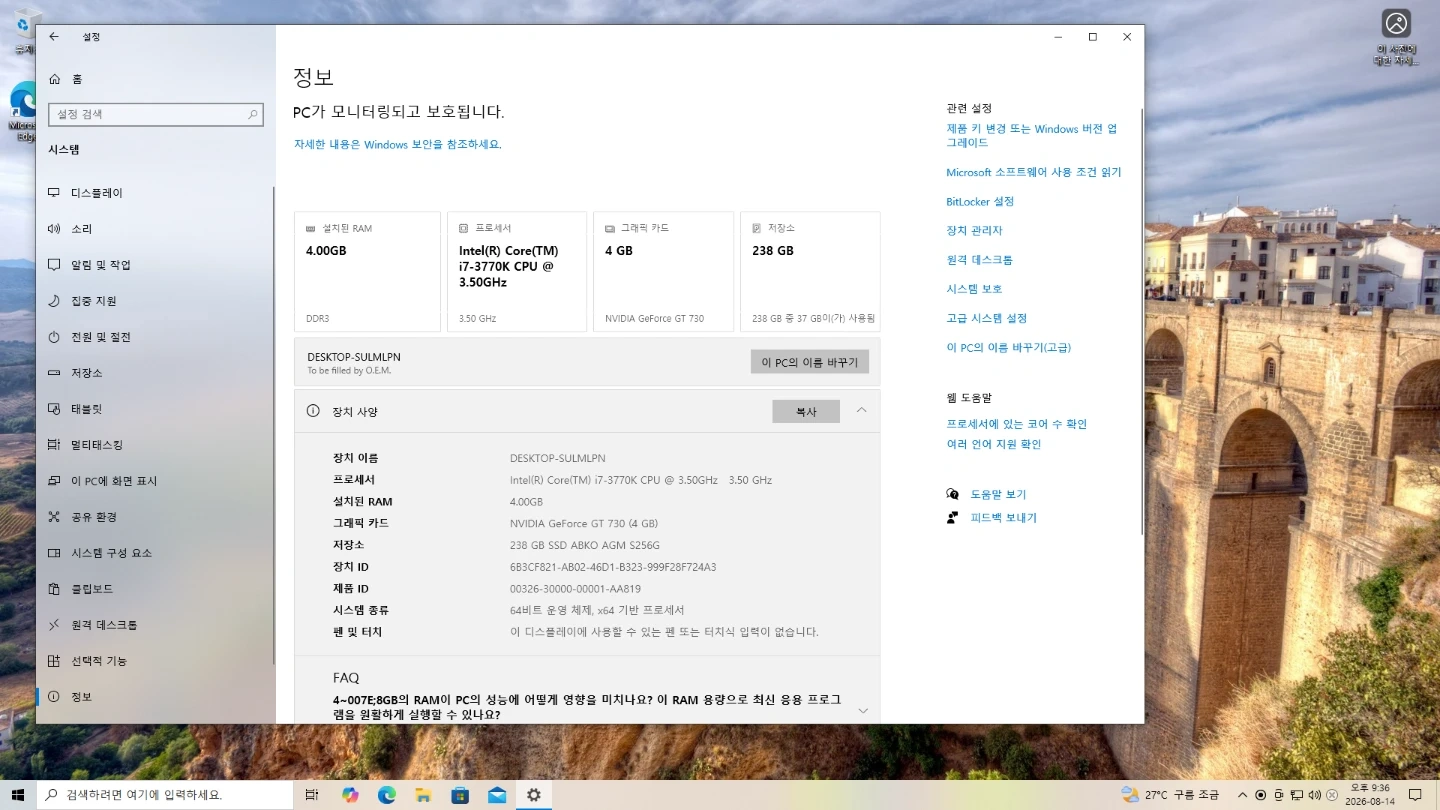This screenshot has width=1440, height=810.
Task: Select the 제품 ID value 00326-30000-00001-AA819
Action: pyautogui.click(x=575, y=589)
